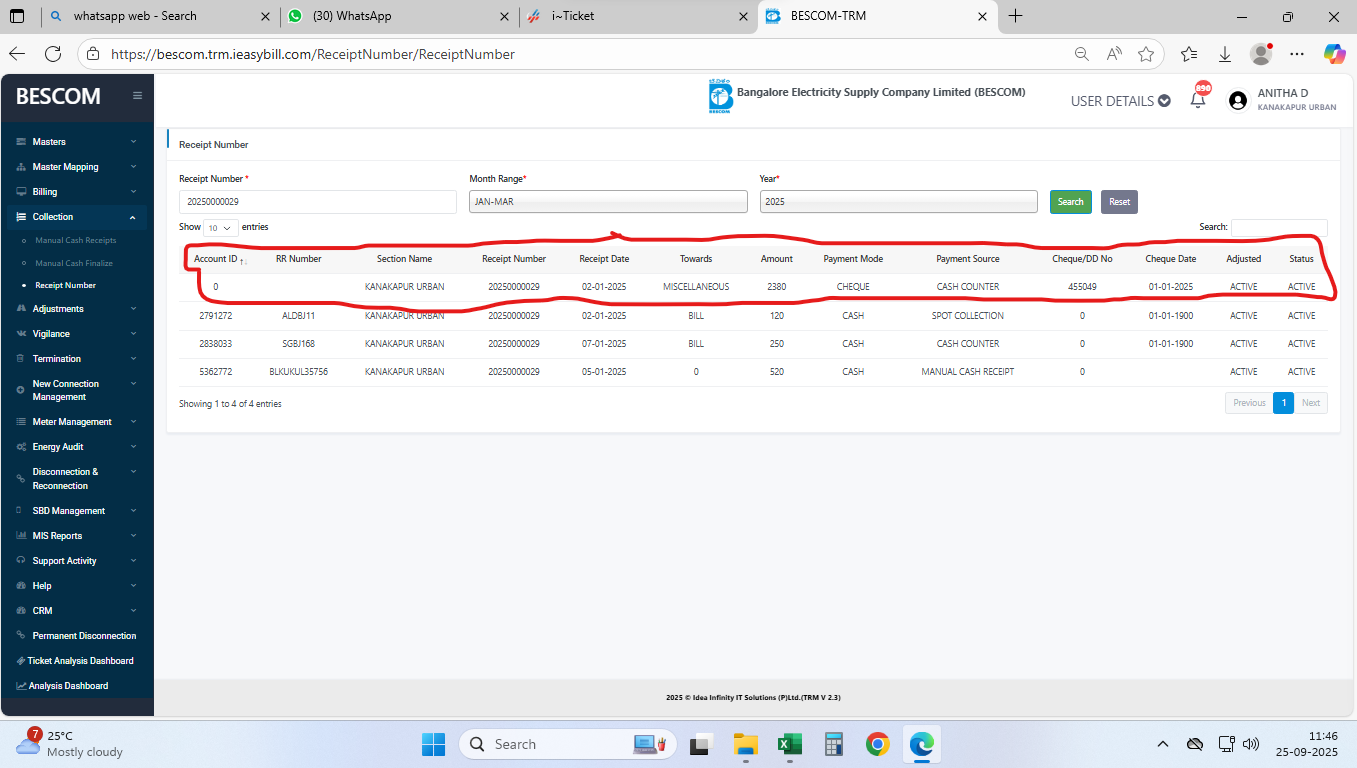The image size is (1357, 768).
Task: Refresh the page using the browser reload icon
Action: pos(53,54)
